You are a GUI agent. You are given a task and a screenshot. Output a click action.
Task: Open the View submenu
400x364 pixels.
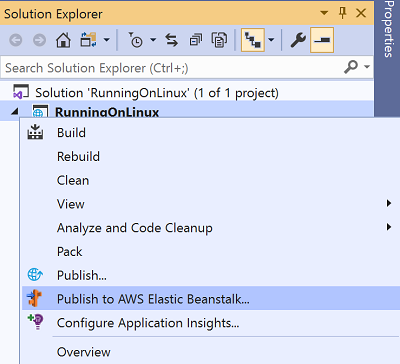coord(211,204)
